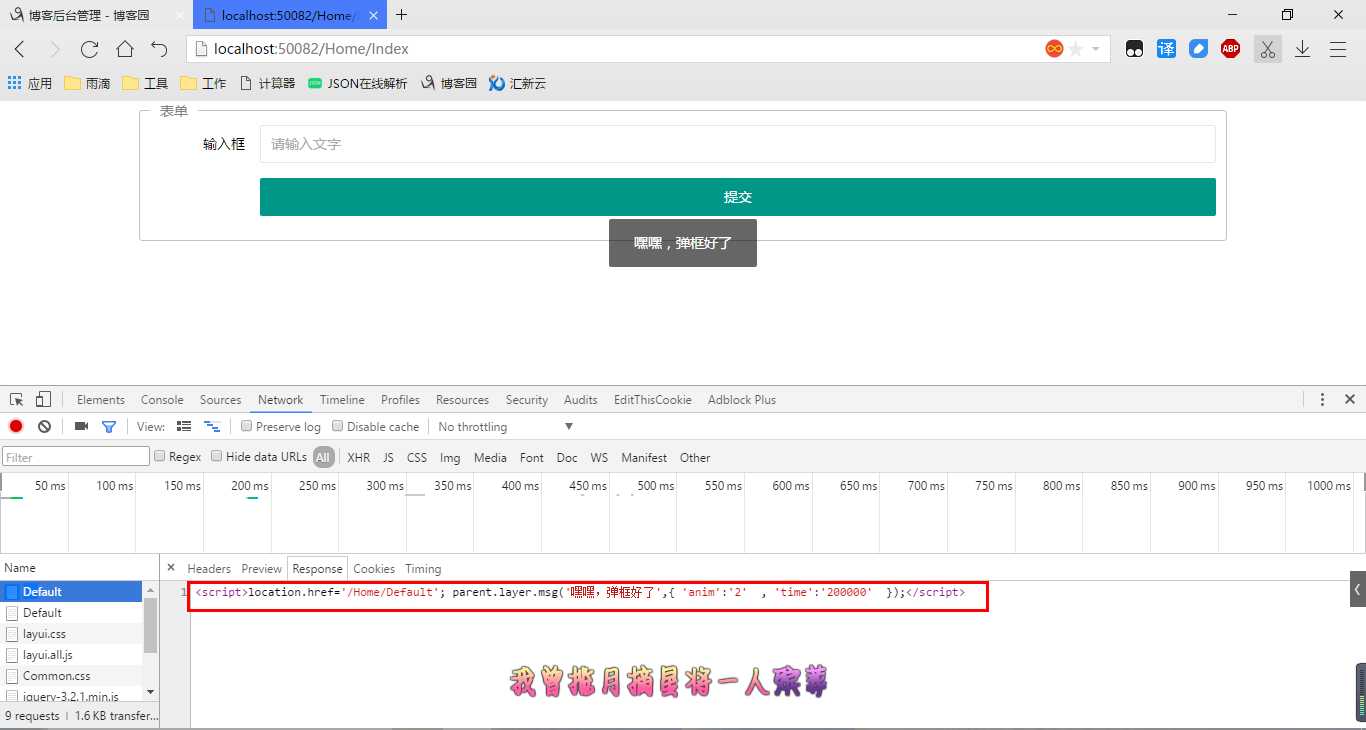This screenshot has height=730, width=1366.
Task: Open the 雨滴 bookmarks folder
Action: [x=88, y=83]
